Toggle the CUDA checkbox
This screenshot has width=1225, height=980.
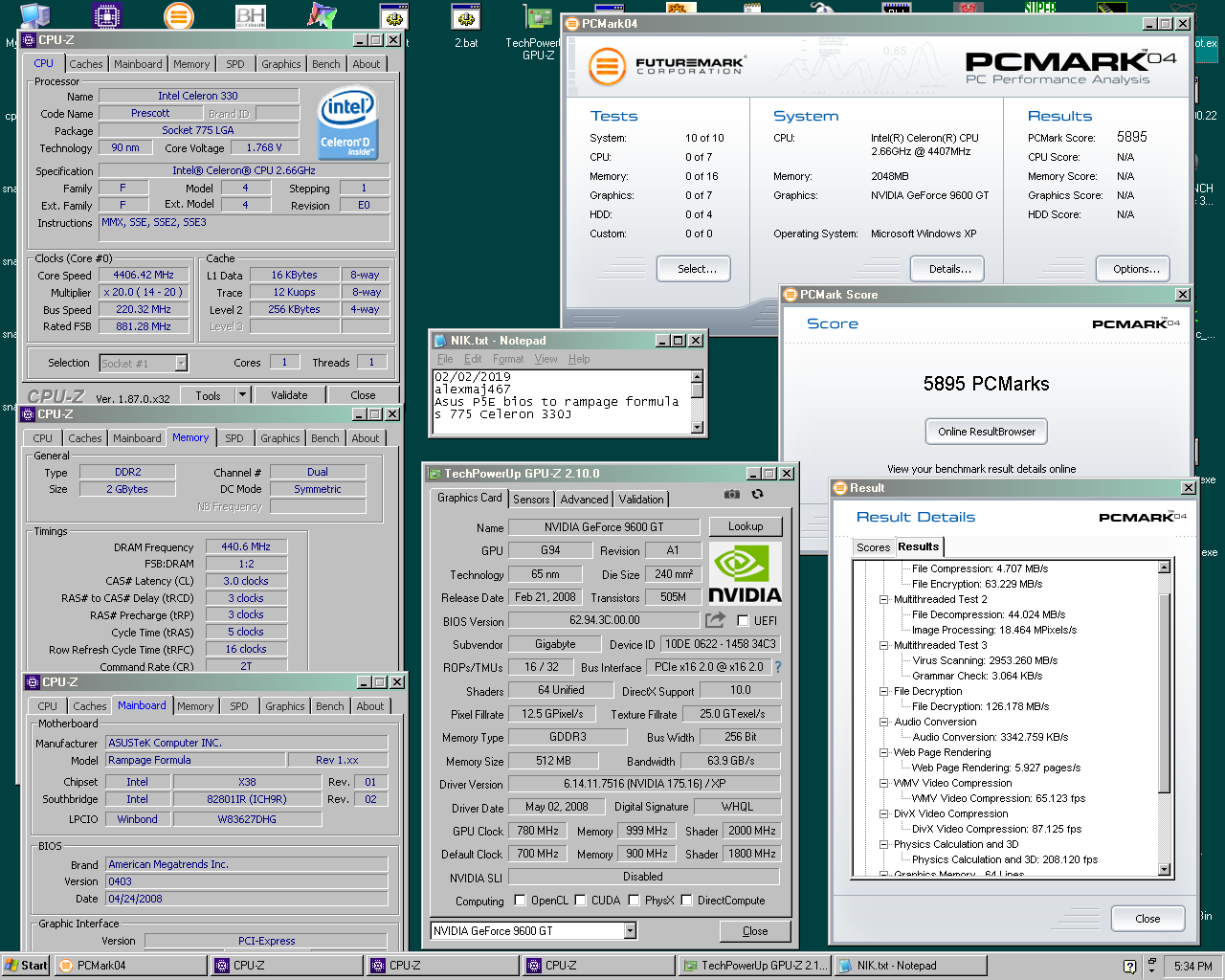[580, 901]
